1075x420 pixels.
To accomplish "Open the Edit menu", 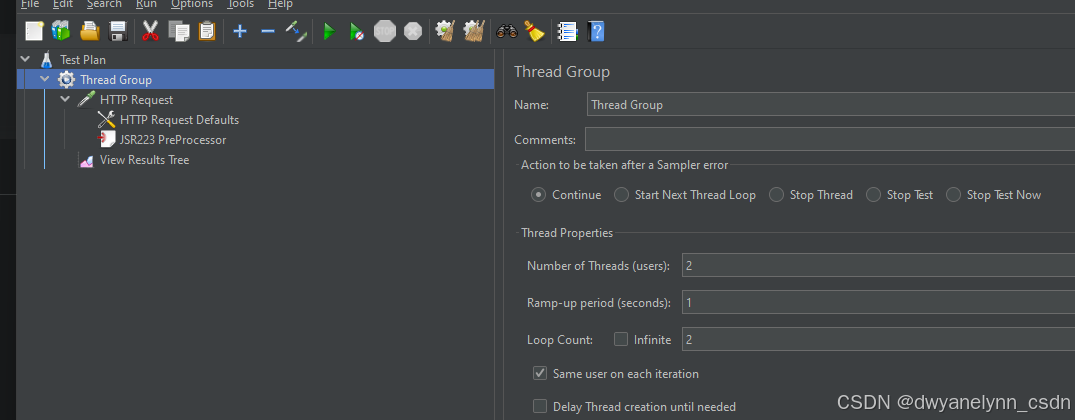I will click(62, 4).
